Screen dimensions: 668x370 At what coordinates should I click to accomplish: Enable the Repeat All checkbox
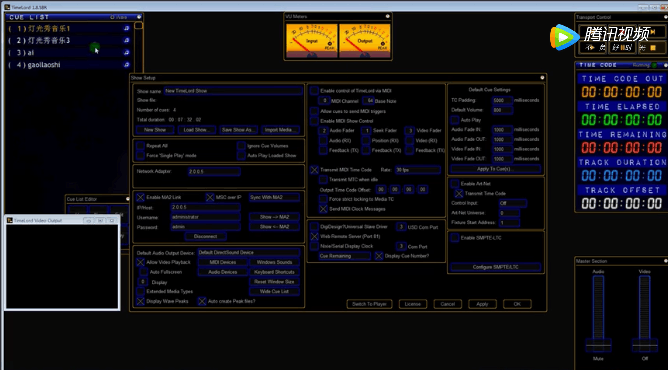click(140, 146)
